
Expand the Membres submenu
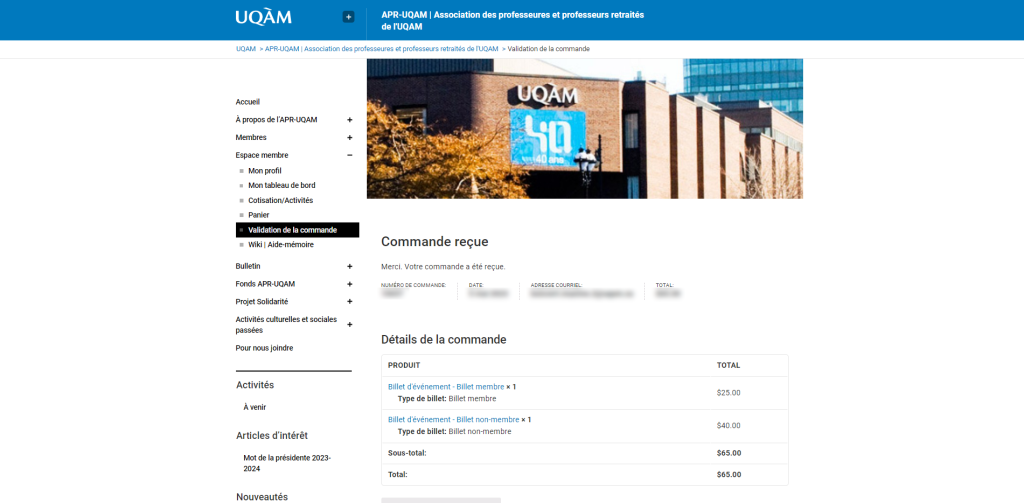tap(349, 138)
